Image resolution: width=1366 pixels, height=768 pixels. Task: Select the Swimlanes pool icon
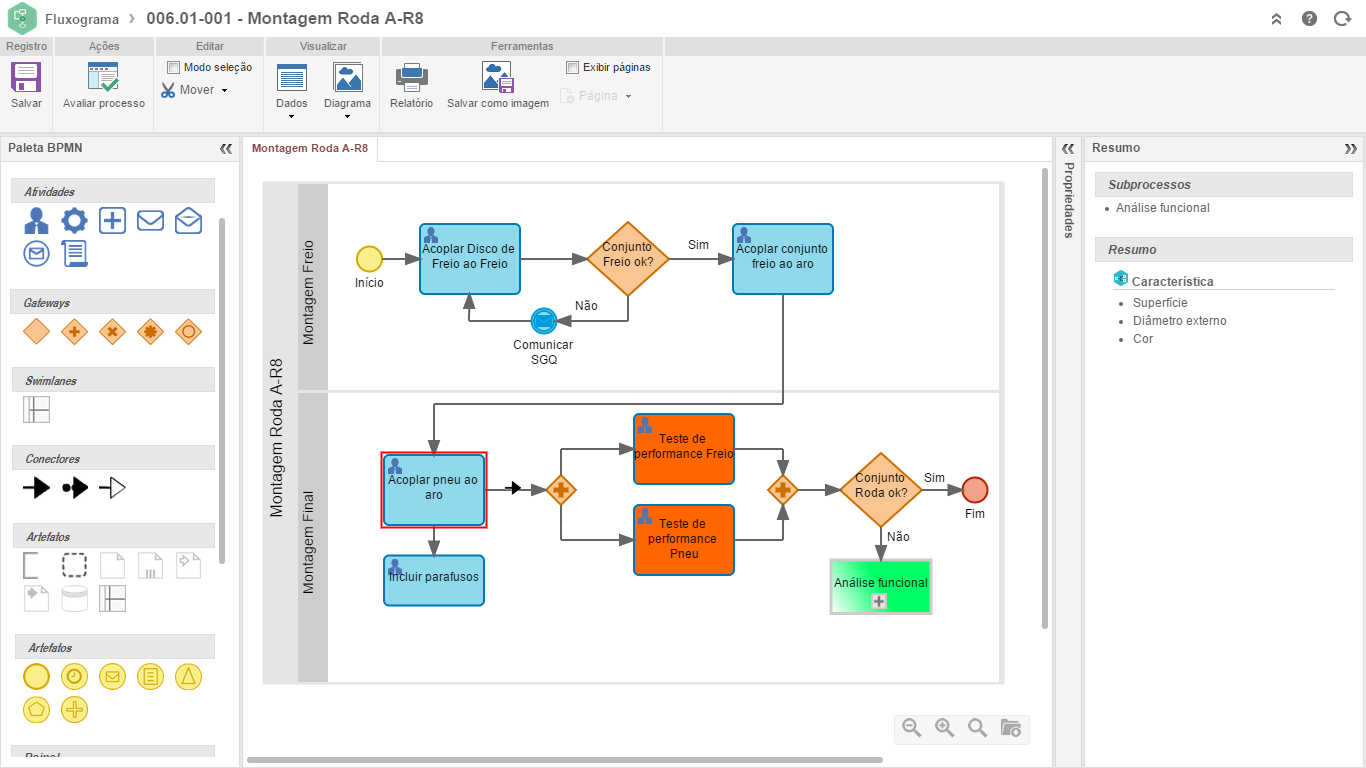pyautogui.click(x=37, y=409)
